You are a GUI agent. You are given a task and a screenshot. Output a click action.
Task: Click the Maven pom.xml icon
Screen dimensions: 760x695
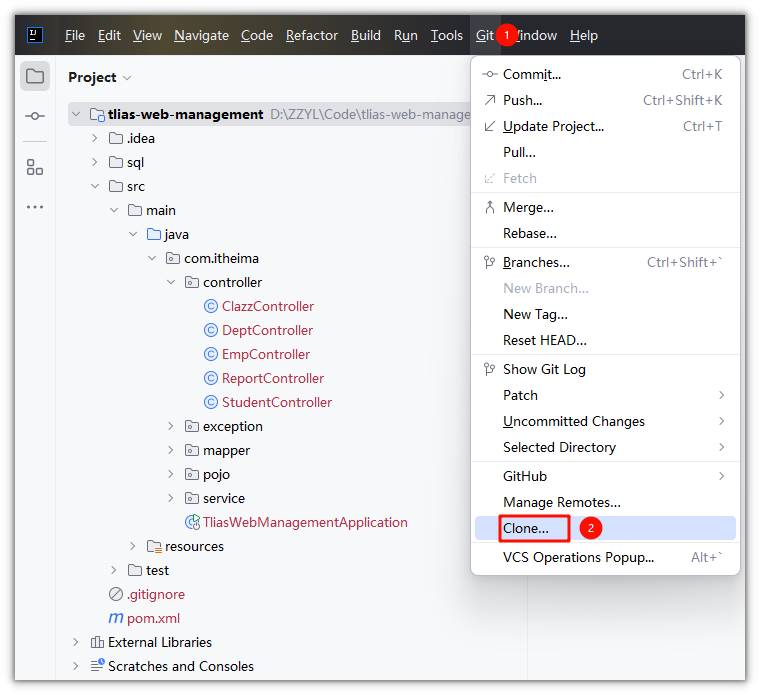click(115, 618)
